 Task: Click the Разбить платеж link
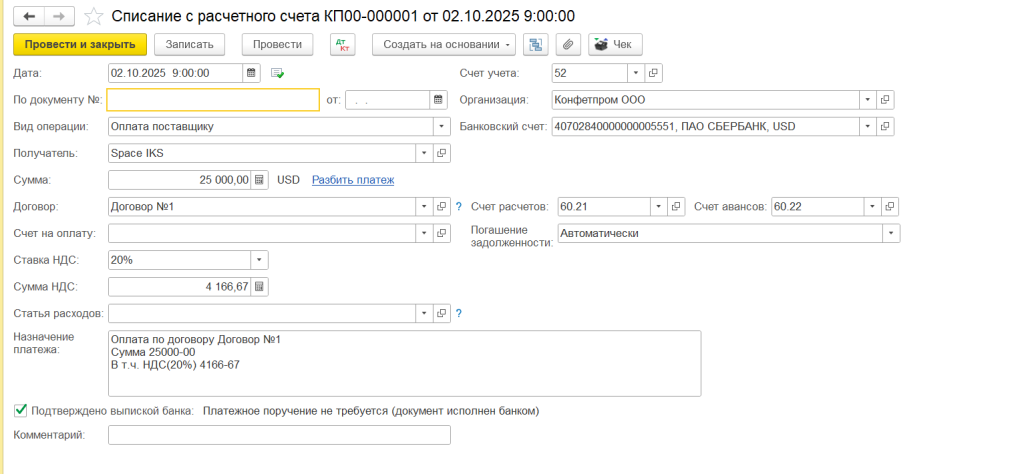click(353, 180)
